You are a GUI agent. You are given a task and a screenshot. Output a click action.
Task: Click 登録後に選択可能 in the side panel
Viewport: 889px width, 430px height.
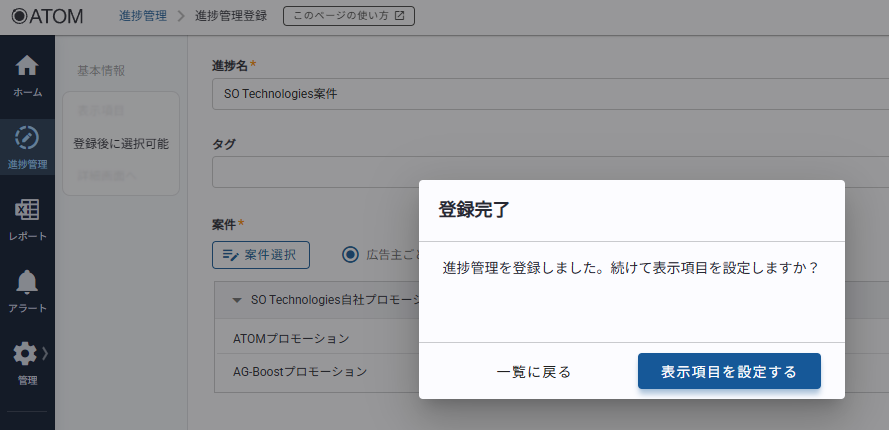point(121,143)
